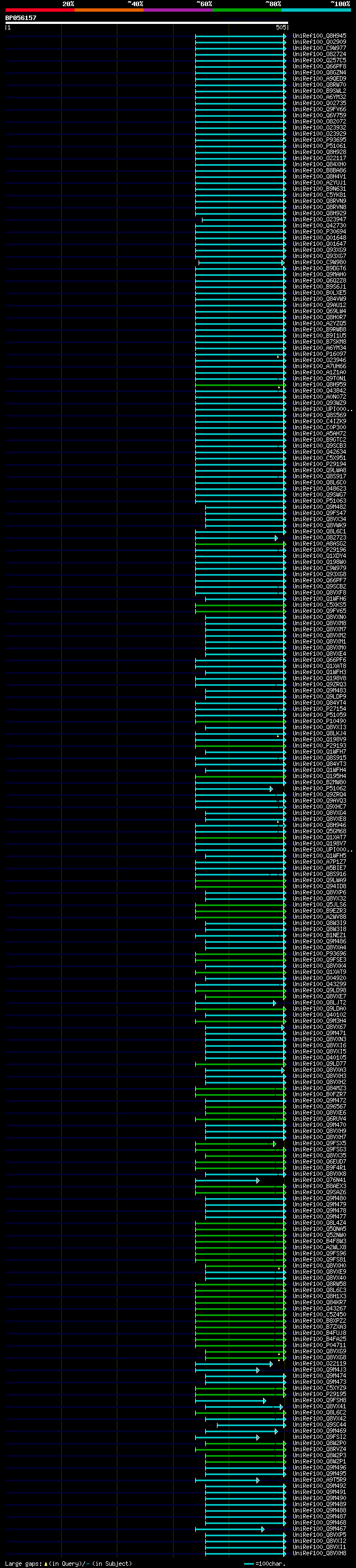Select the red 20% identity legend segment
This screenshot has height=1568, width=356.
pyautogui.click(x=39, y=10)
